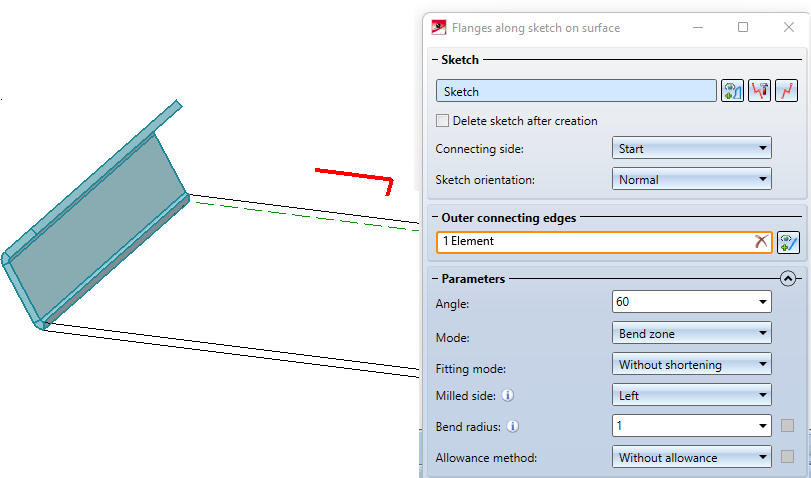Open the Mode dropdown showing Bend zone
This screenshot has width=811, height=478.
point(692,334)
